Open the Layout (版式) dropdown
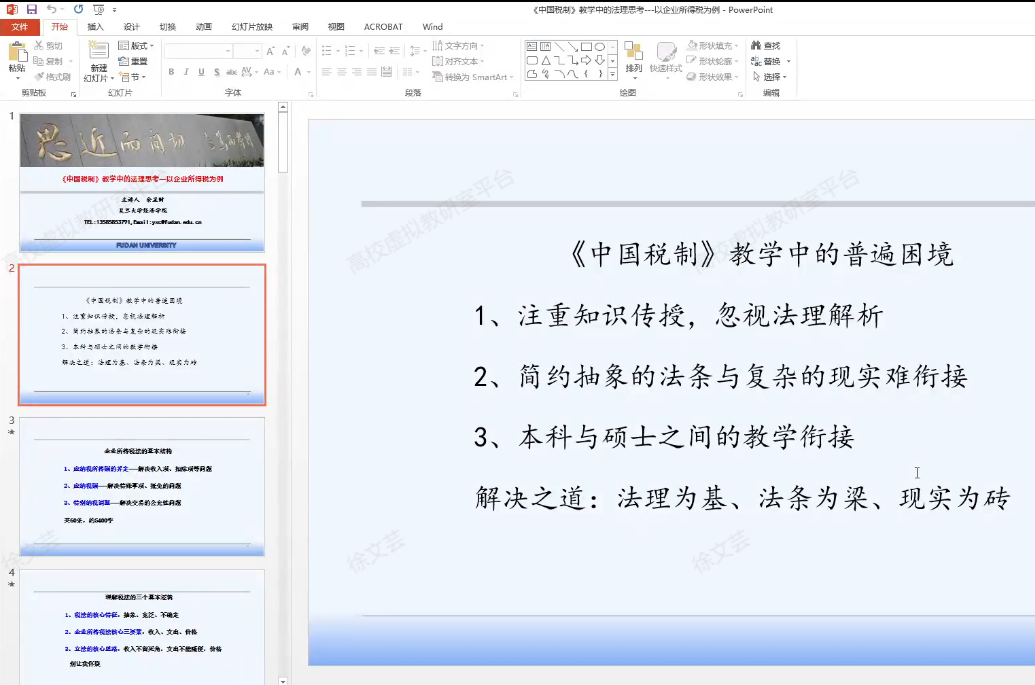1035x685 pixels. click(135, 46)
